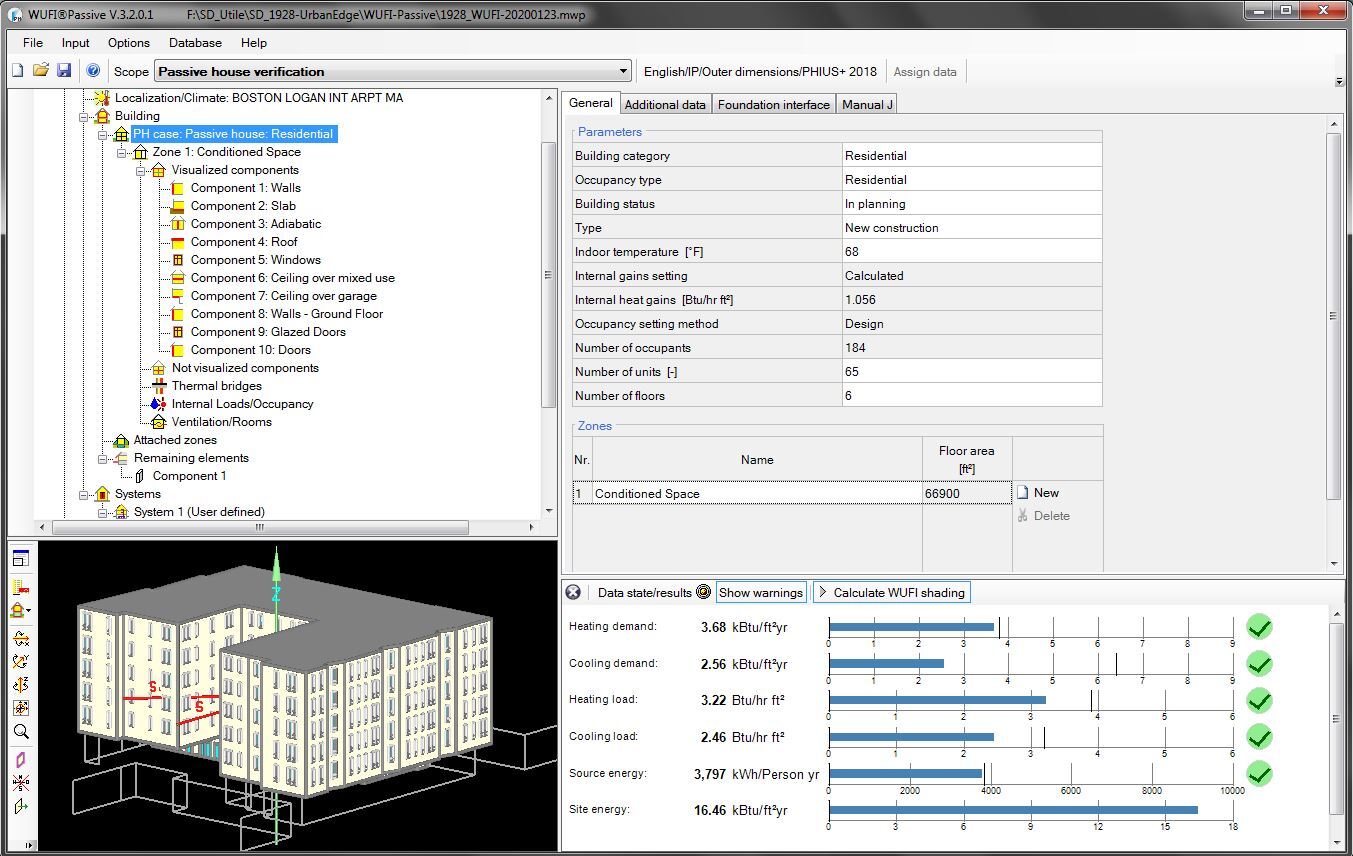Viewport: 1353px width, 856px height.
Task: Click the Number of occupants value field
Action: 971,348
